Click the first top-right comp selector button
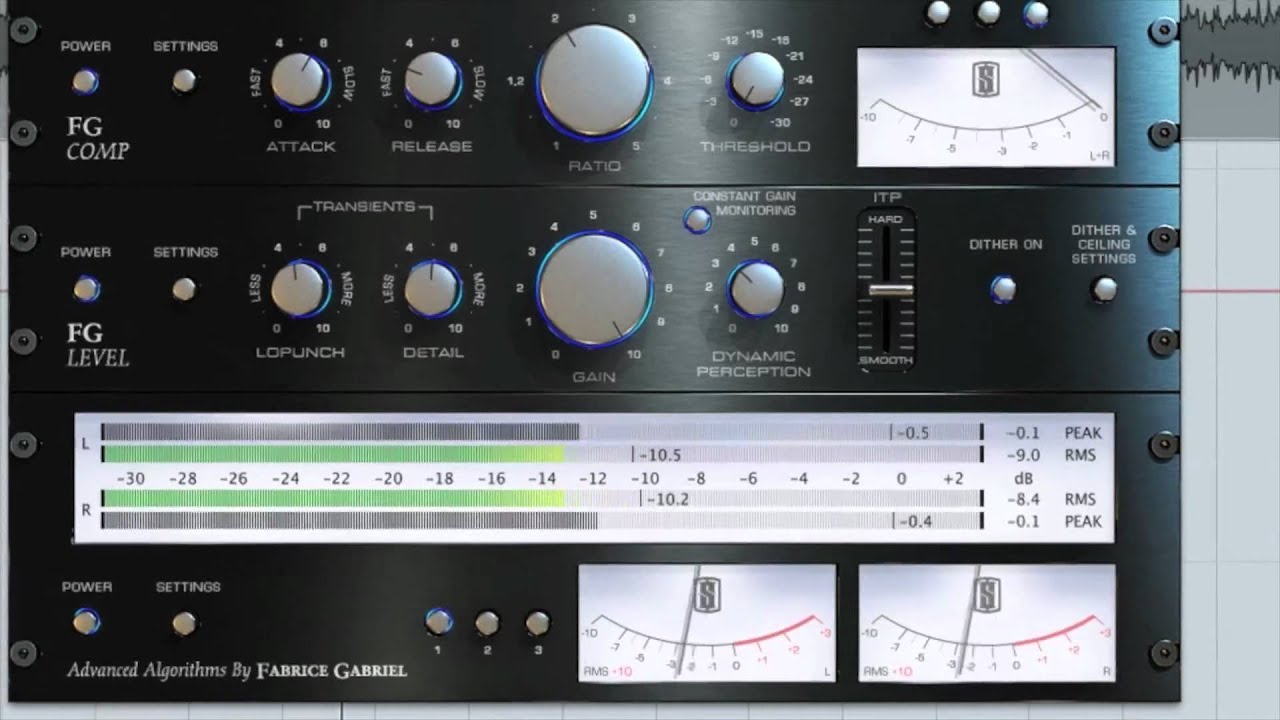Viewport: 1280px width, 720px height. [x=938, y=13]
